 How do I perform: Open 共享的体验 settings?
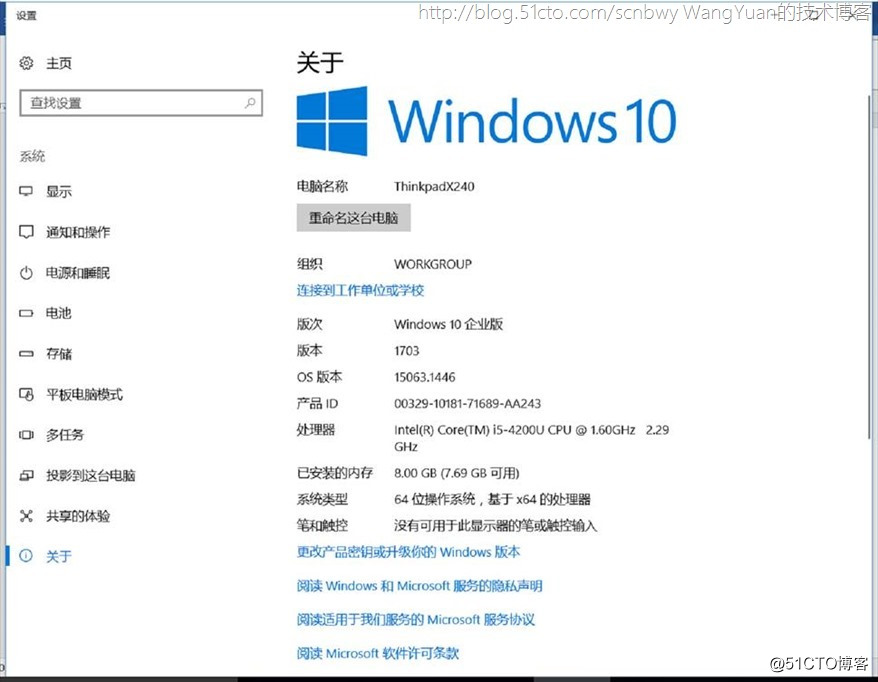pyautogui.click(x=78, y=516)
